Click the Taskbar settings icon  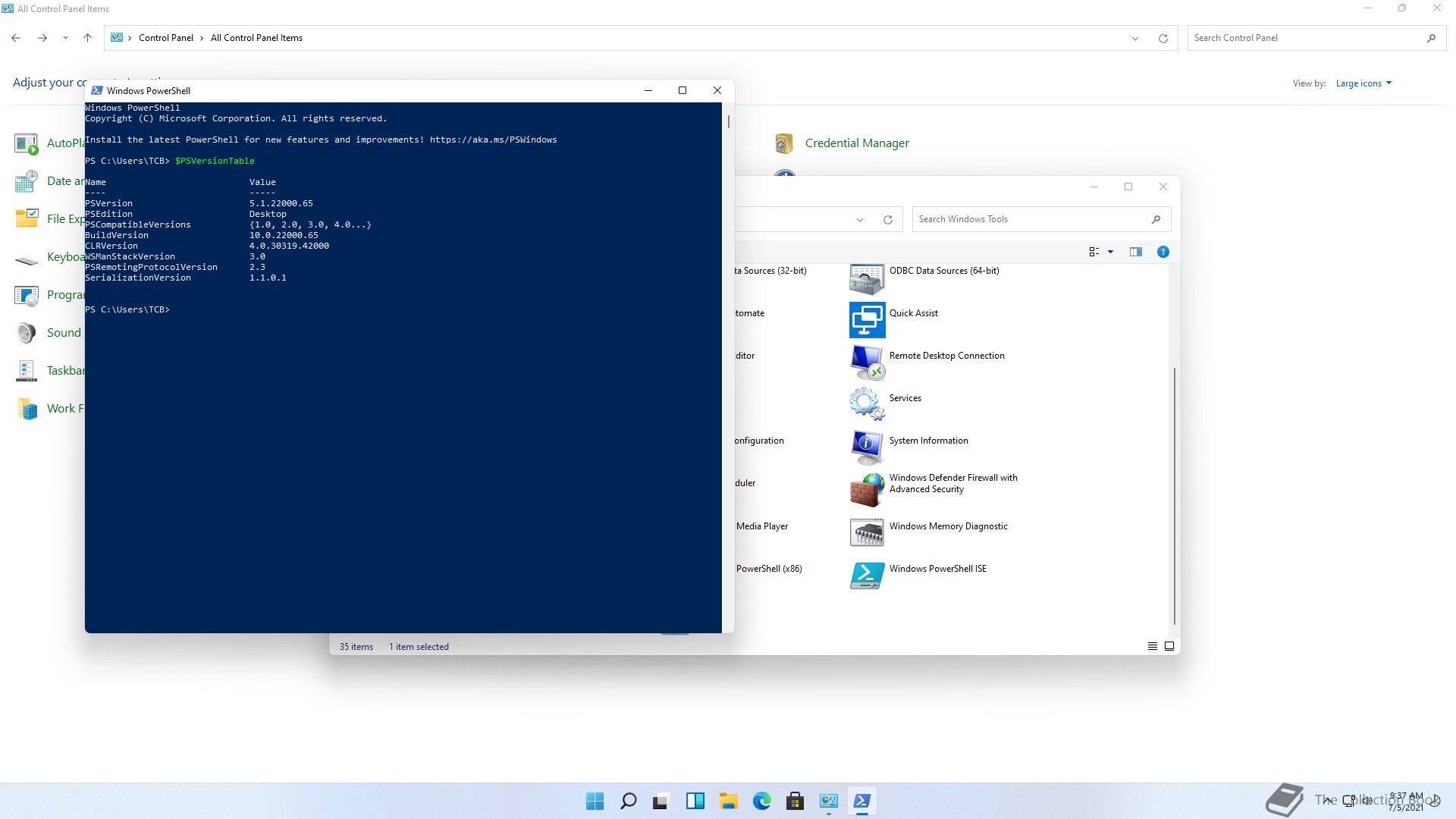[x=27, y=371]
